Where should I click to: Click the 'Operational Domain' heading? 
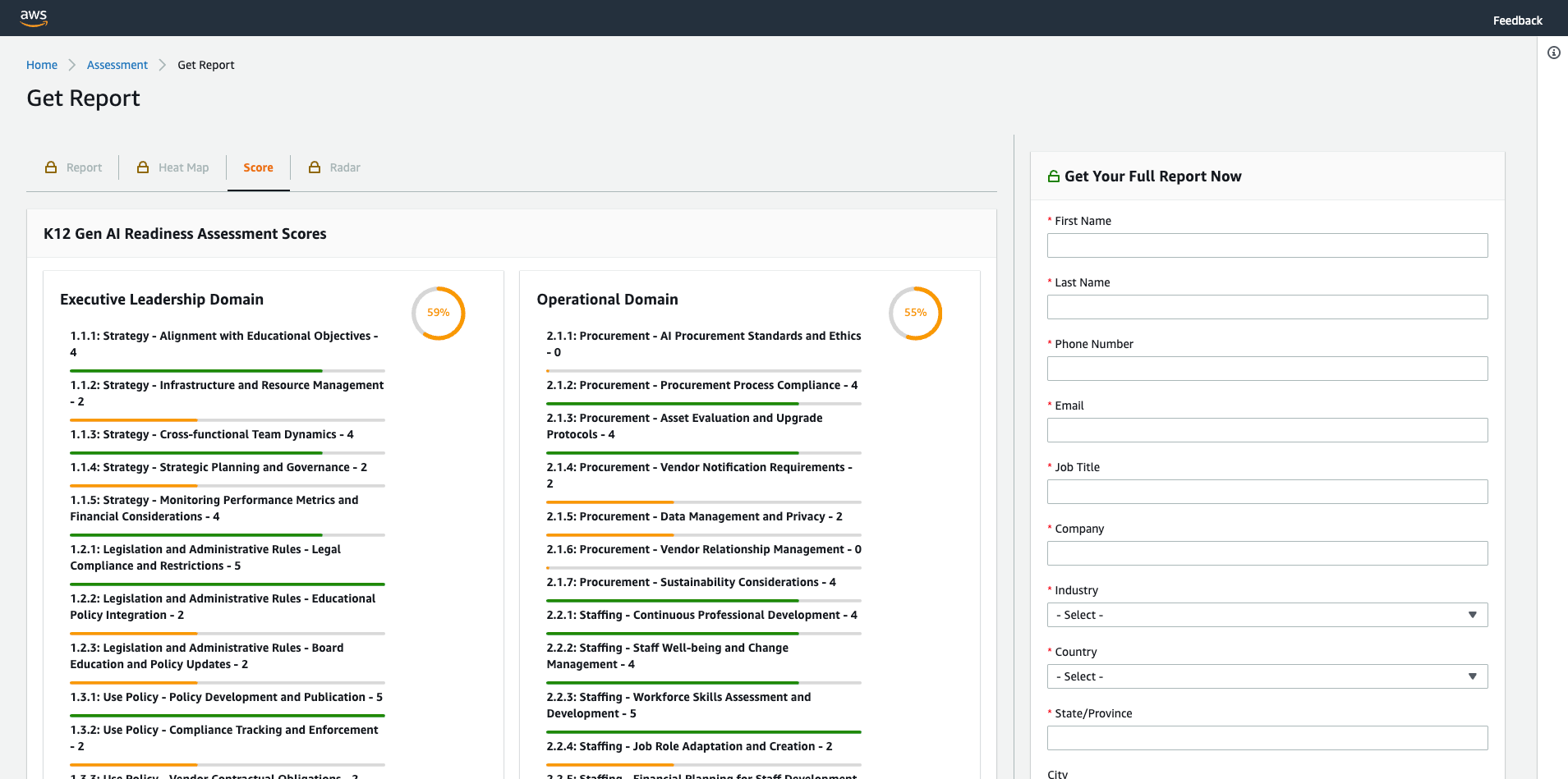(x=607, y=300)
